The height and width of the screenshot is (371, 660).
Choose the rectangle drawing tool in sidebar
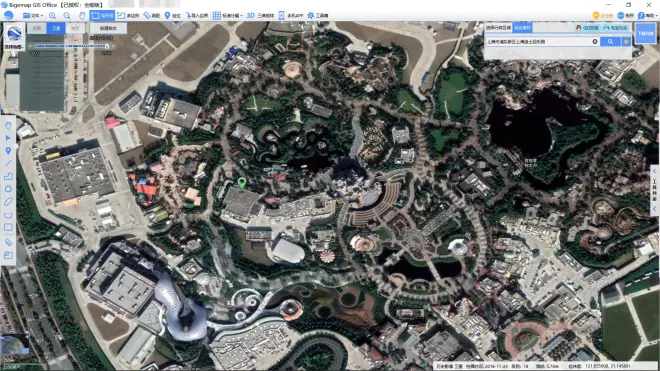tap(8, 227)
